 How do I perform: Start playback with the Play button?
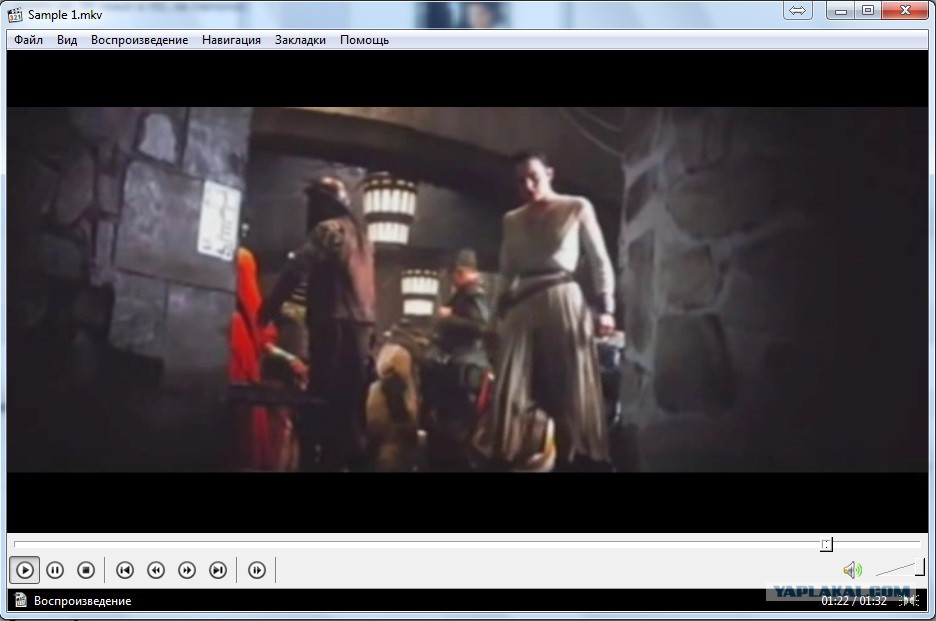pyautogui.click(x=24, y=570)
